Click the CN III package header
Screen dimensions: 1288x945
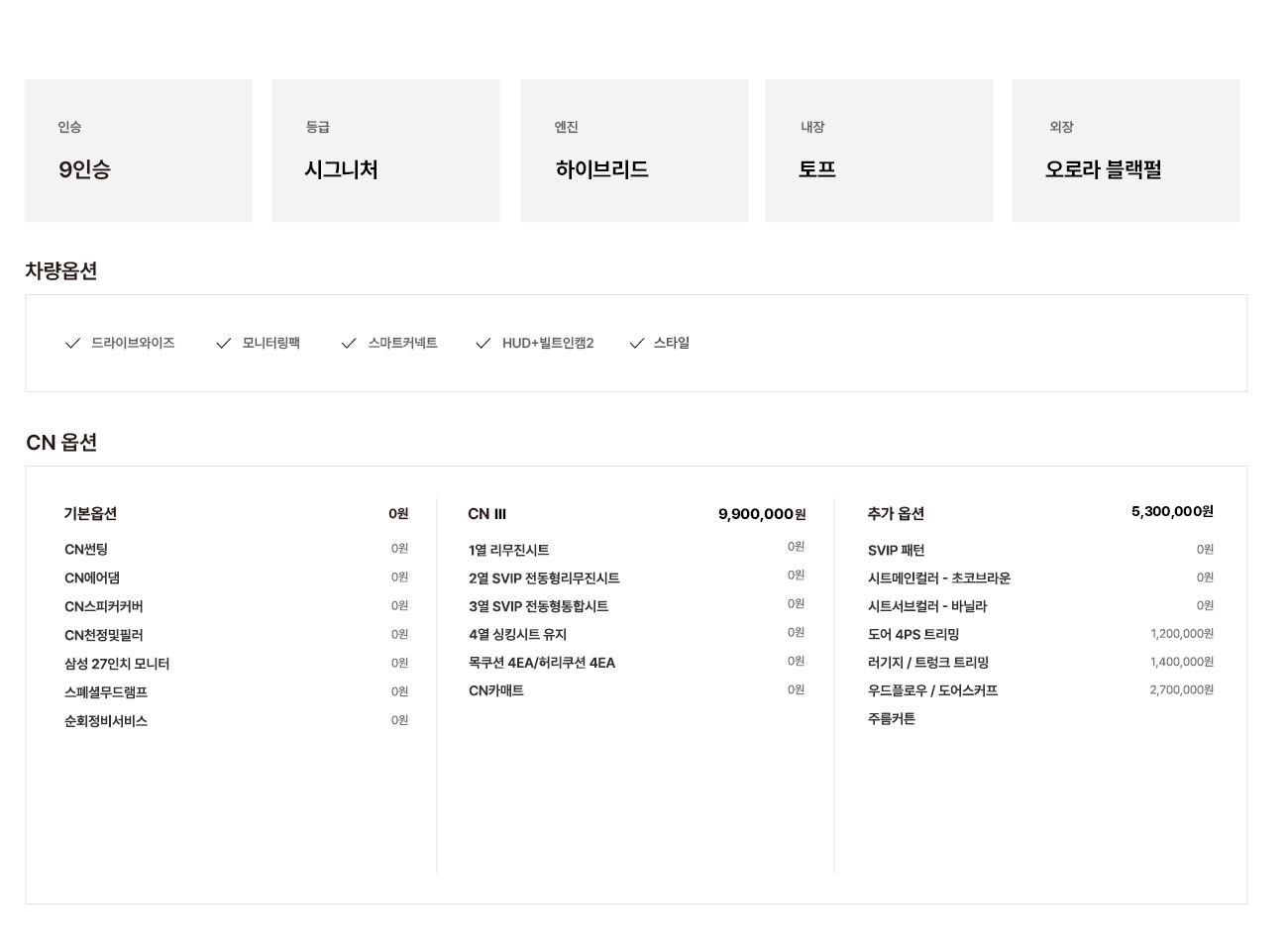[x=487, y=514]
